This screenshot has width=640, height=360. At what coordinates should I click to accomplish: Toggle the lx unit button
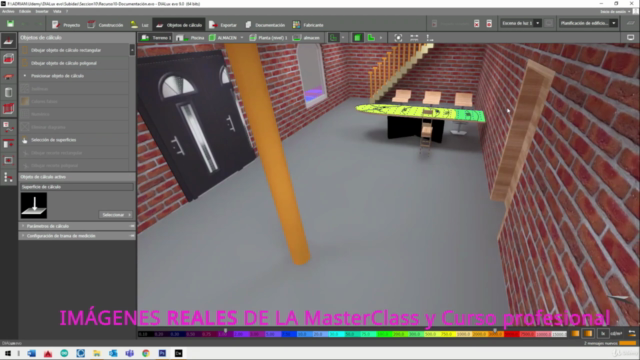click(x=603, y=333)
